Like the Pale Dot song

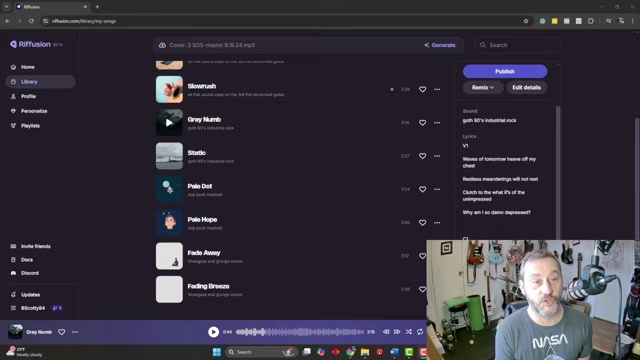422,189
